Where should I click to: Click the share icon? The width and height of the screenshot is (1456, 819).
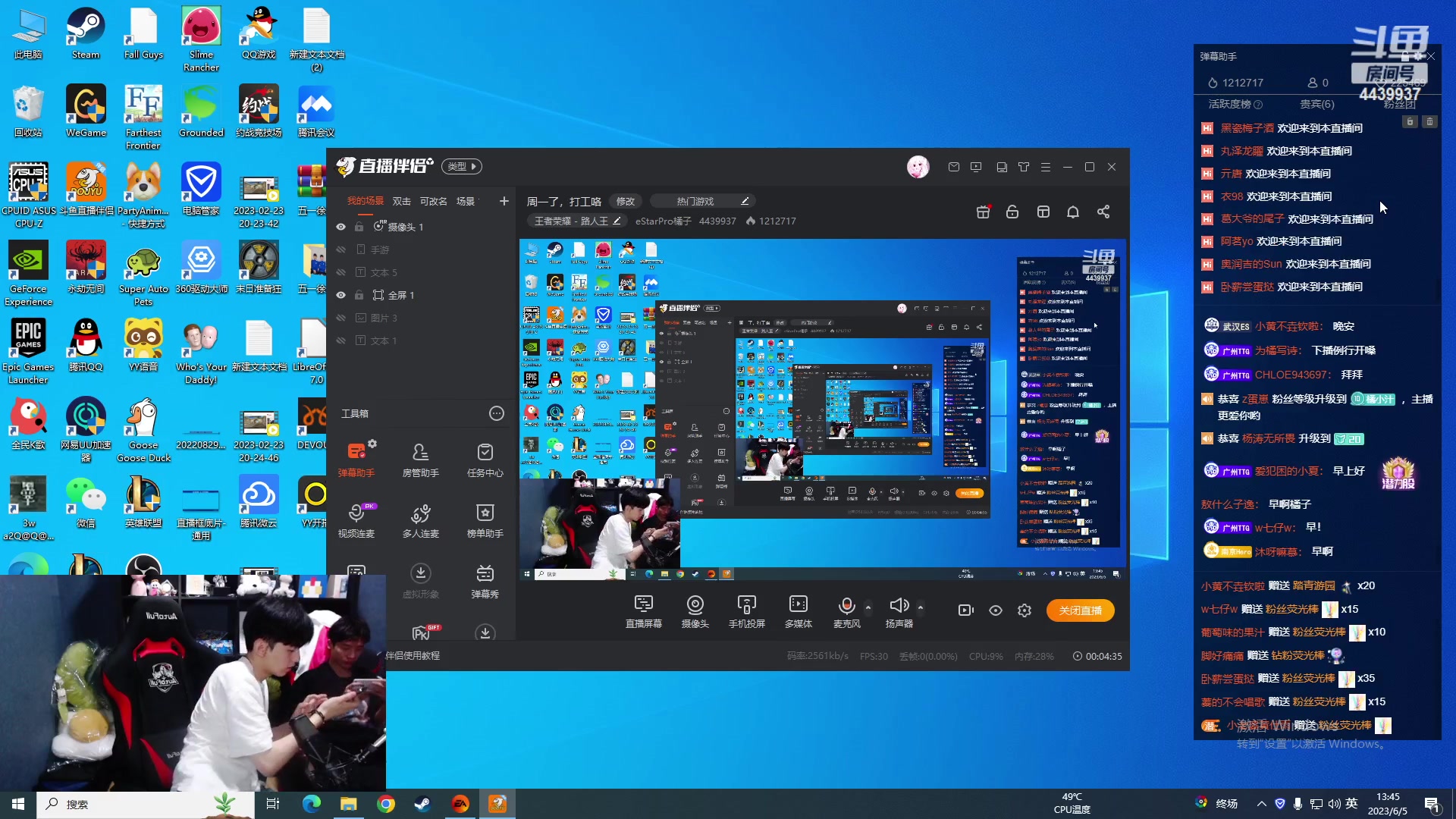click(1103, 212)
